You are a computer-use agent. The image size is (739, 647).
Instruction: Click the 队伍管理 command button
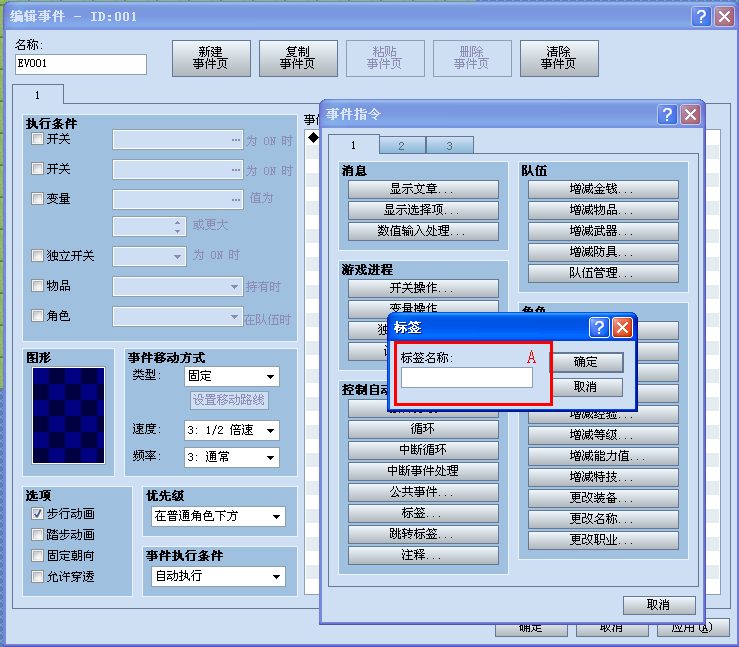[603, 273]
